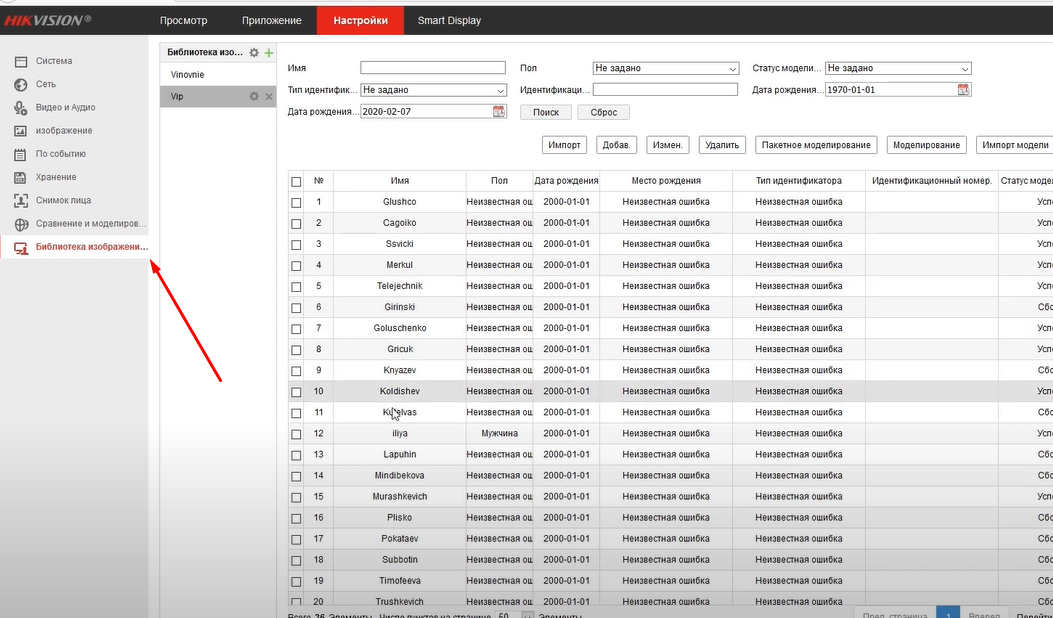Open the Тип идентификатора dropdown
The width and height of the screenshot is (1053, 618).
click(x=433, y=90)
